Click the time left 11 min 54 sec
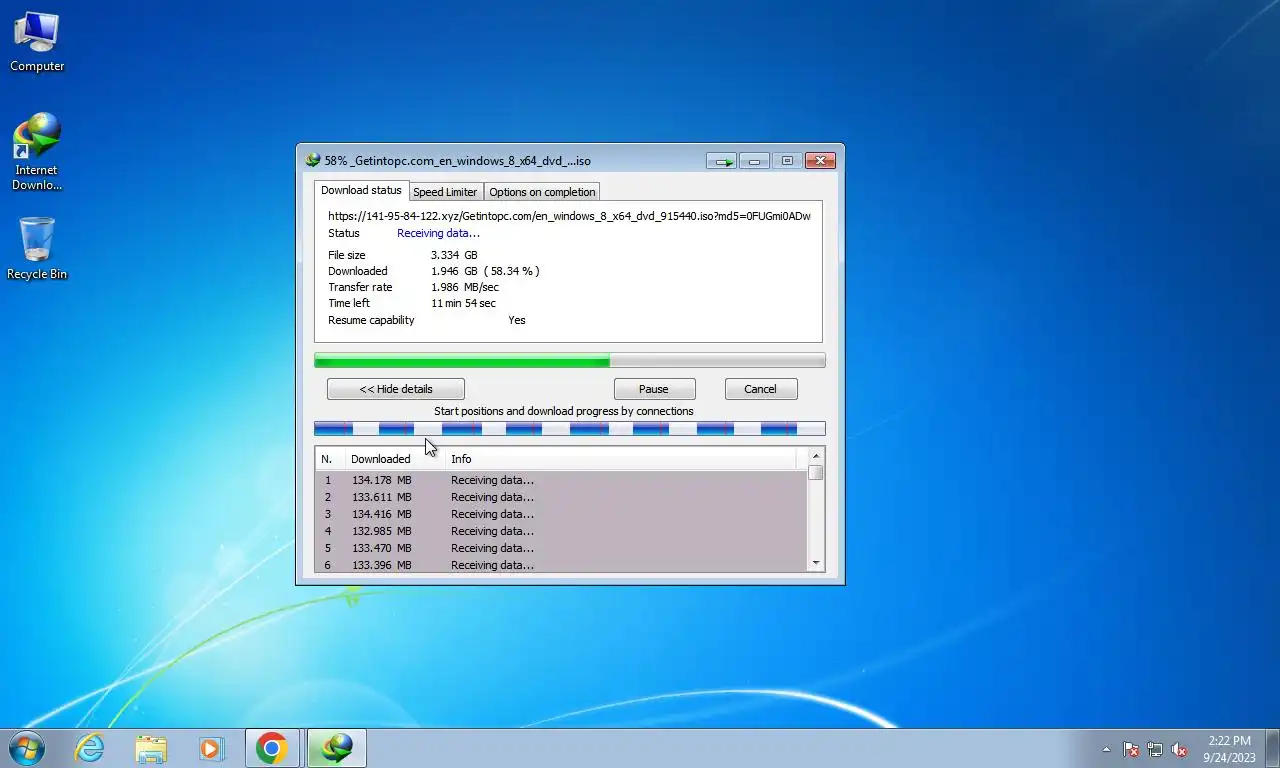 (x=463, y=303)
